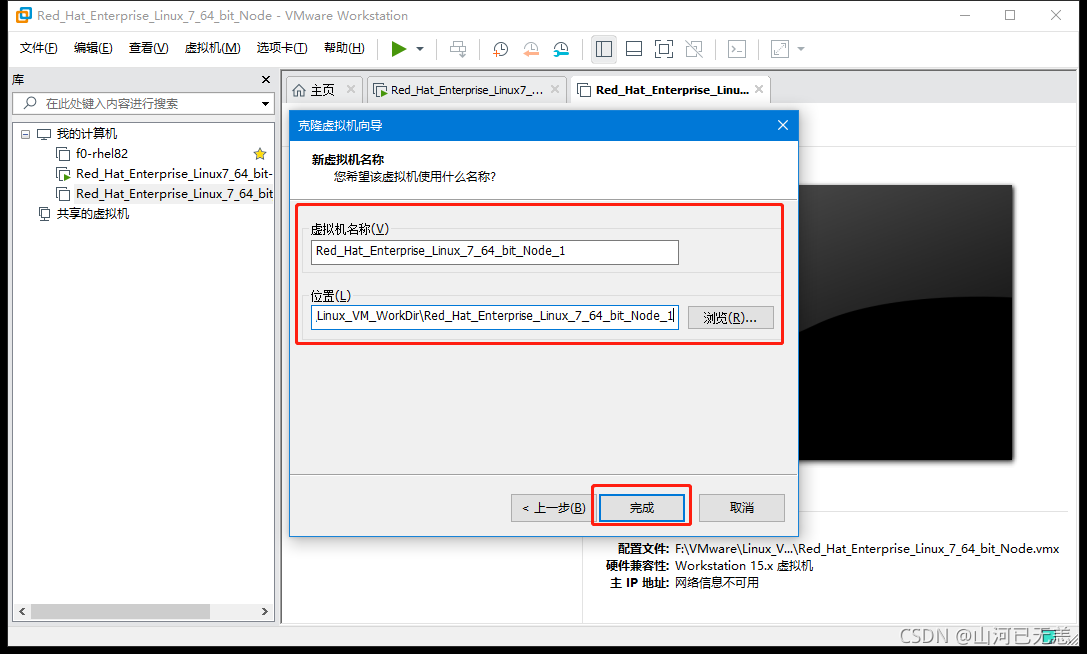The height and width of the screenshot is (654, 1087).
Task: Select Red_Hat_Enterprise_Linux_7_64_bit VM in tree
Action: 174,194
